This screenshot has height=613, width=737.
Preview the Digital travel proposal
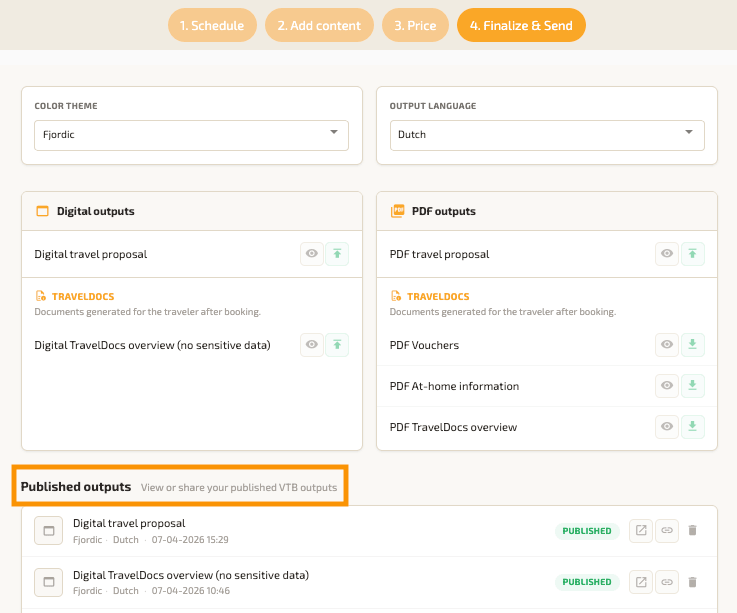point(312,254)
